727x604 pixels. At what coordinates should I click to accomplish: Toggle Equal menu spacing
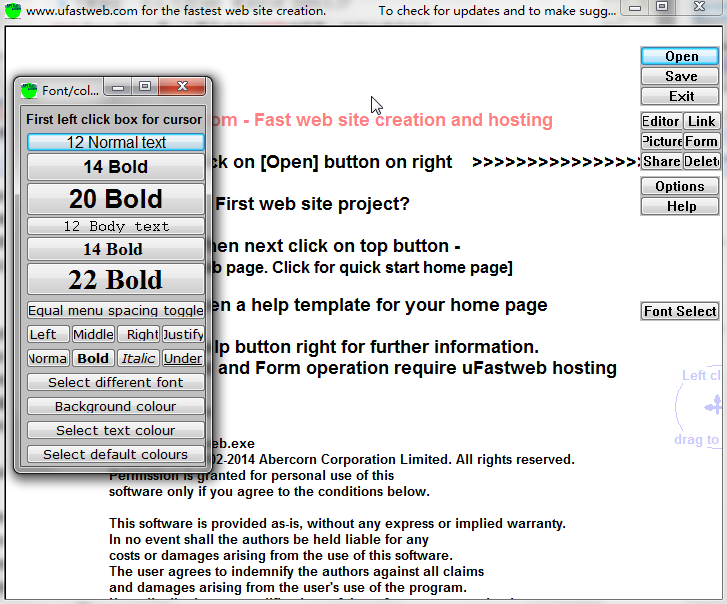pos(115,310)
